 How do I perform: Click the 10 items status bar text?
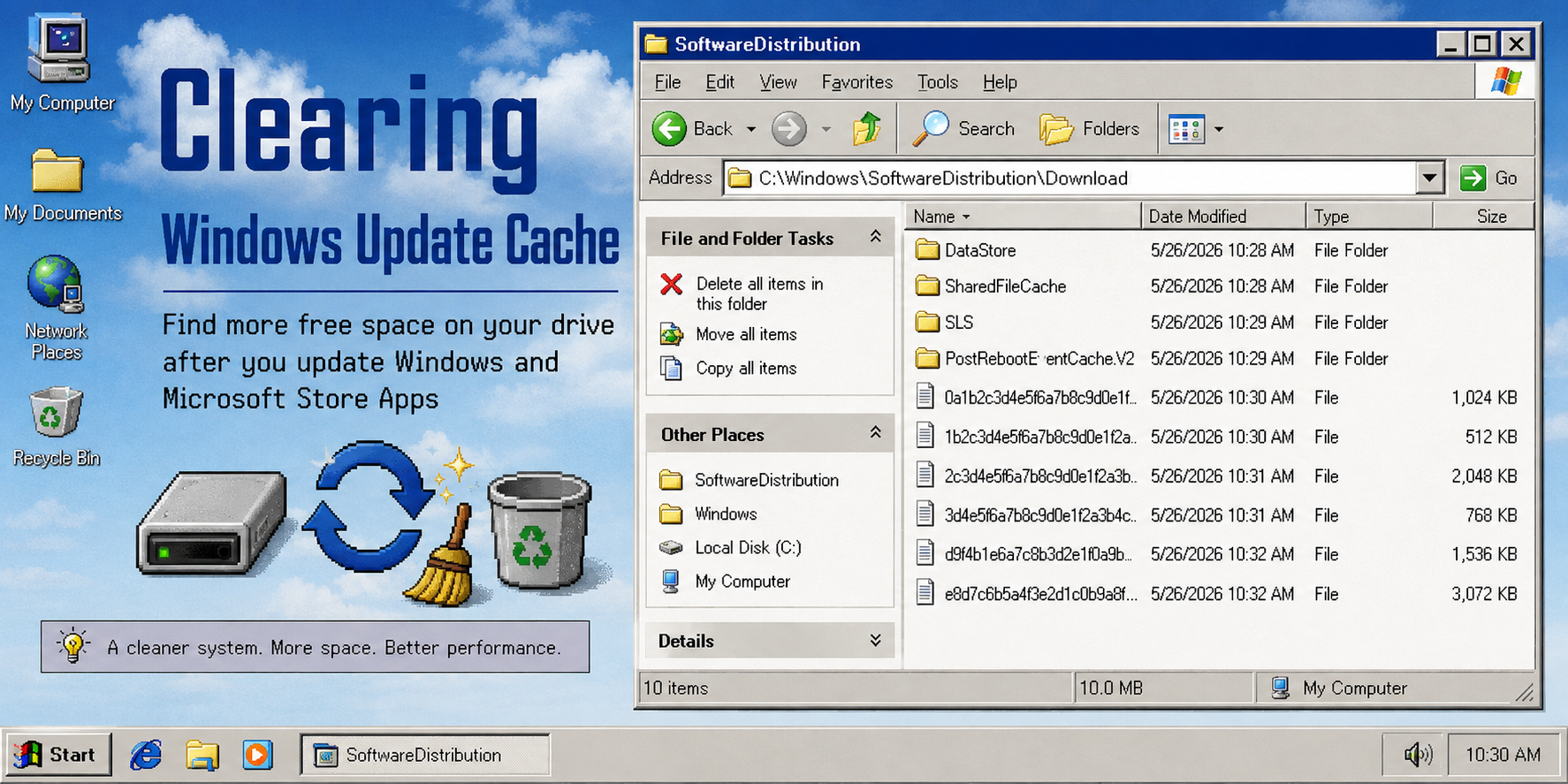[675, 688]
